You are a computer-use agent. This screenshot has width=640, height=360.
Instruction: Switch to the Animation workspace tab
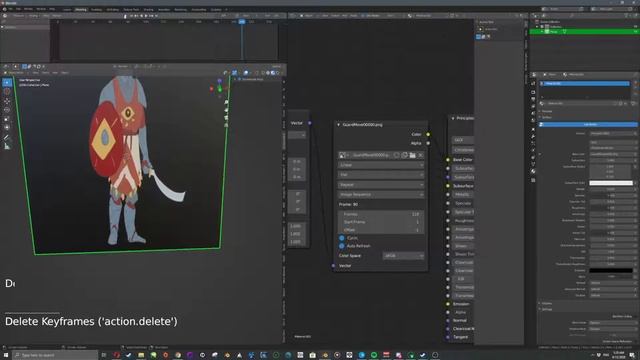click(x=164, y=9)
